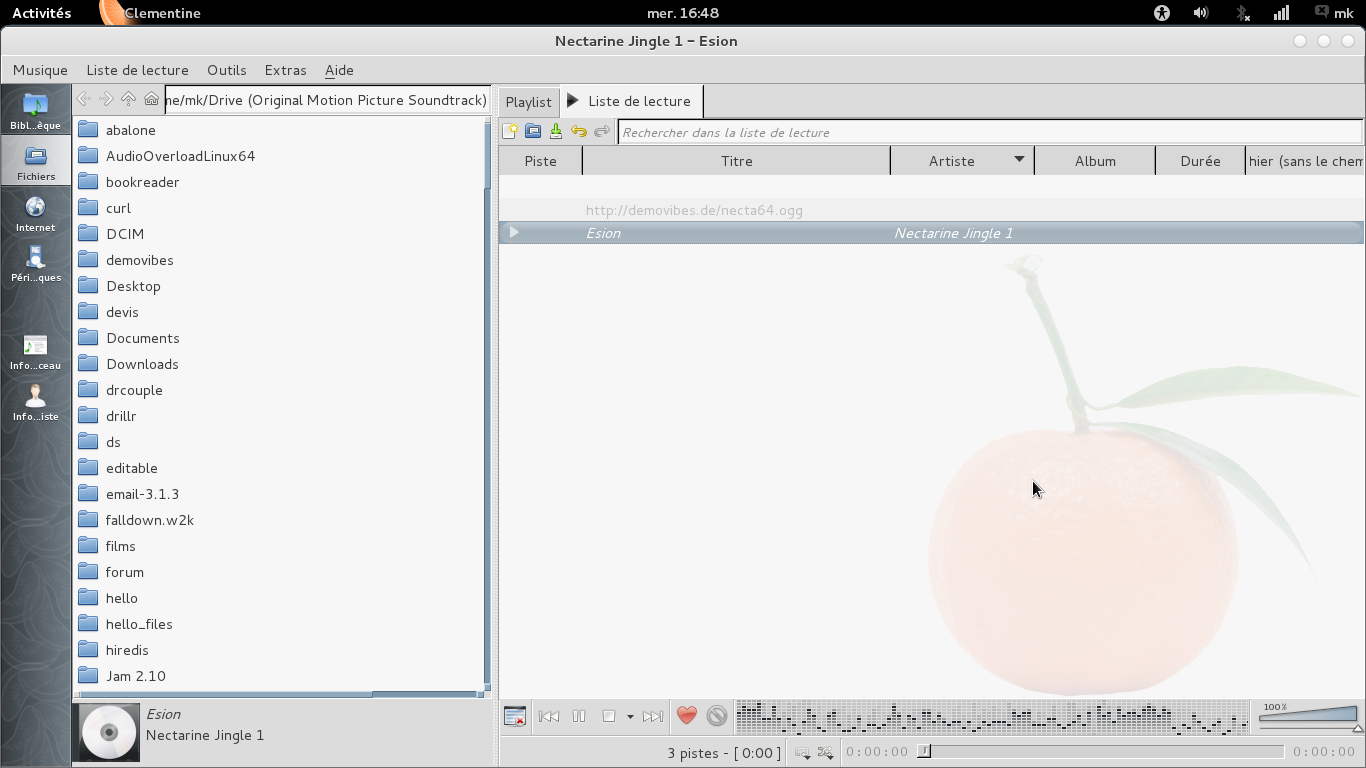Click the file list horizontal scrollbar
The height and width of the screenshot is (768, 1366).
click(279, 694)
